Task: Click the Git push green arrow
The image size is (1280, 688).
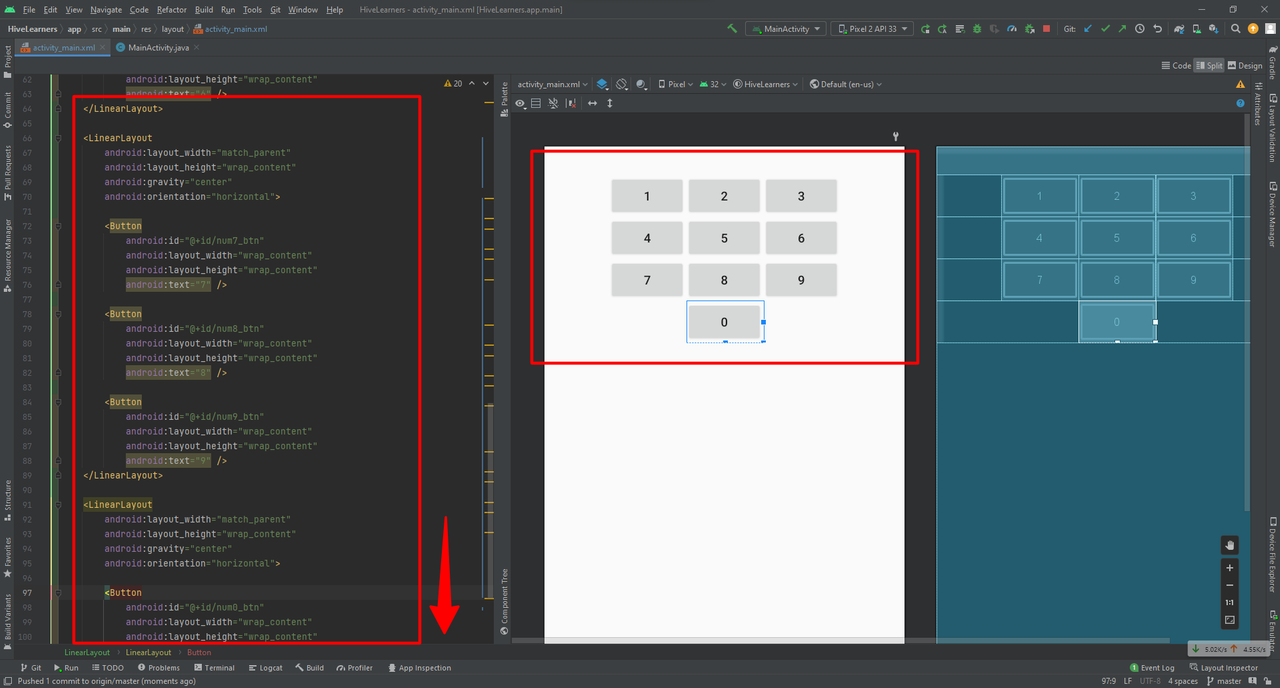Action: tap(1122, 29)
